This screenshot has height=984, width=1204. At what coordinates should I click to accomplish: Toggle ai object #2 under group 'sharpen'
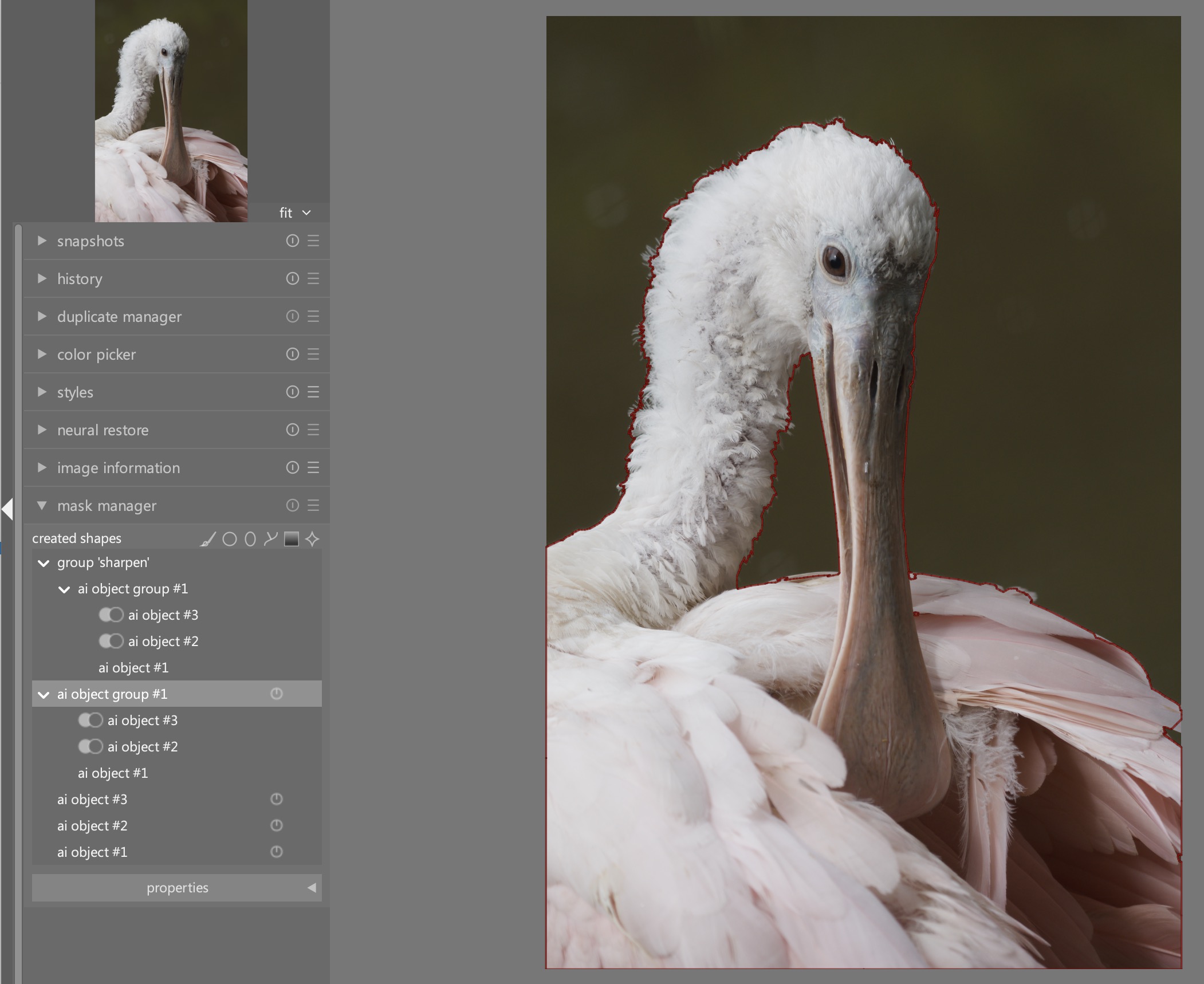pos(111,641)
